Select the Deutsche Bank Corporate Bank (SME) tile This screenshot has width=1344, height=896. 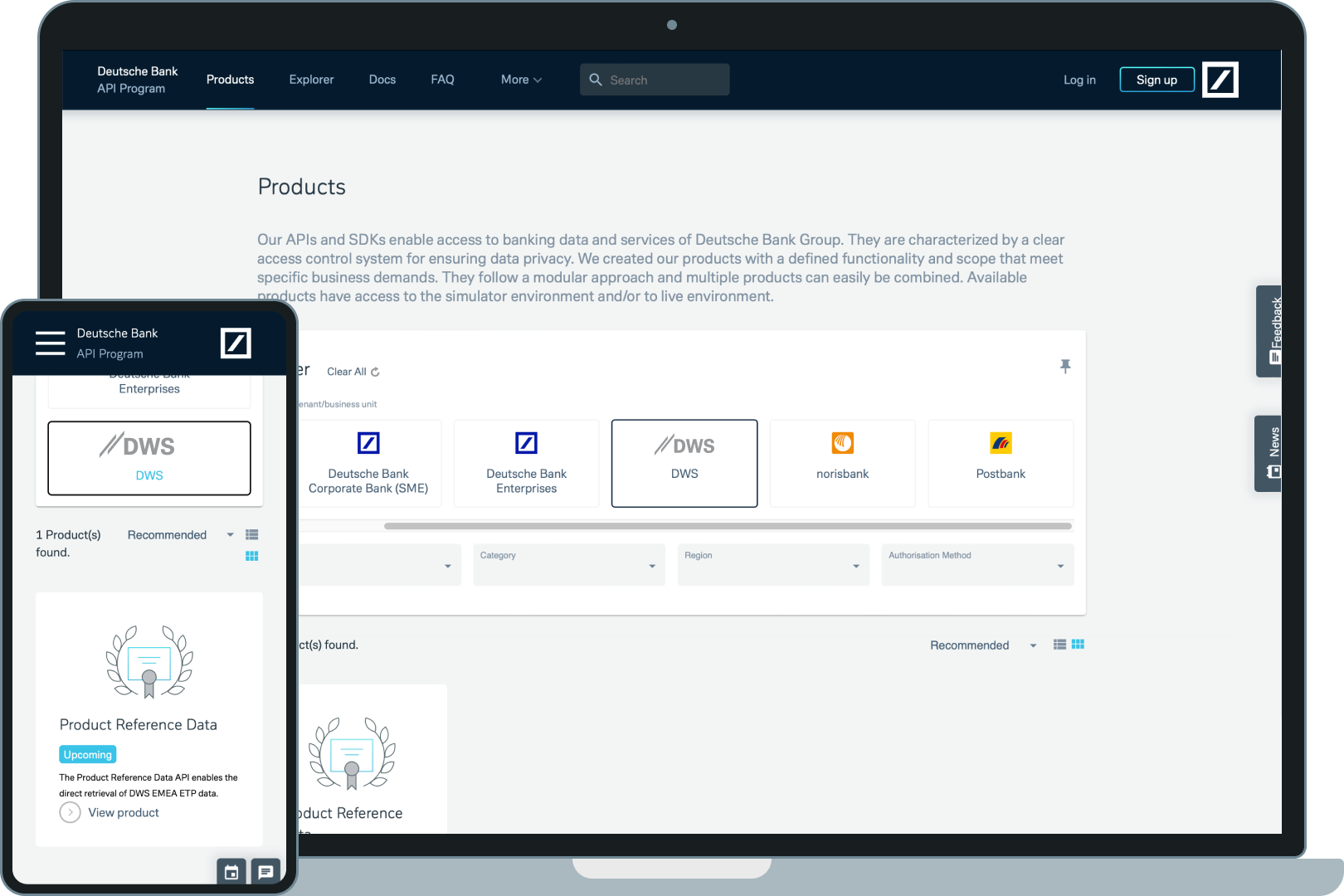[x=368, y=463]
